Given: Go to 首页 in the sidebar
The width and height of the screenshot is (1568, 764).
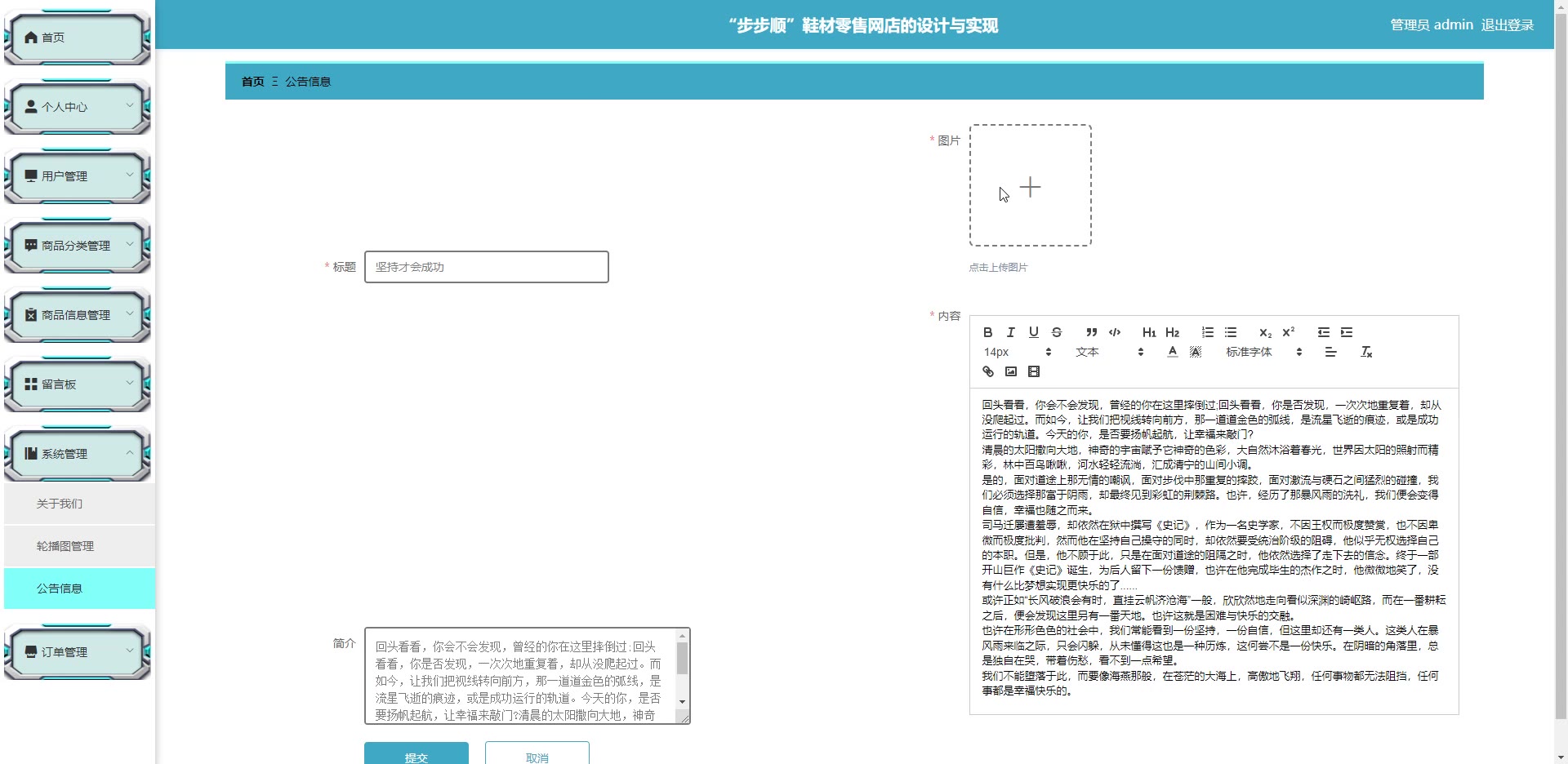Looking at the screenshot, I should pos(78,38).
